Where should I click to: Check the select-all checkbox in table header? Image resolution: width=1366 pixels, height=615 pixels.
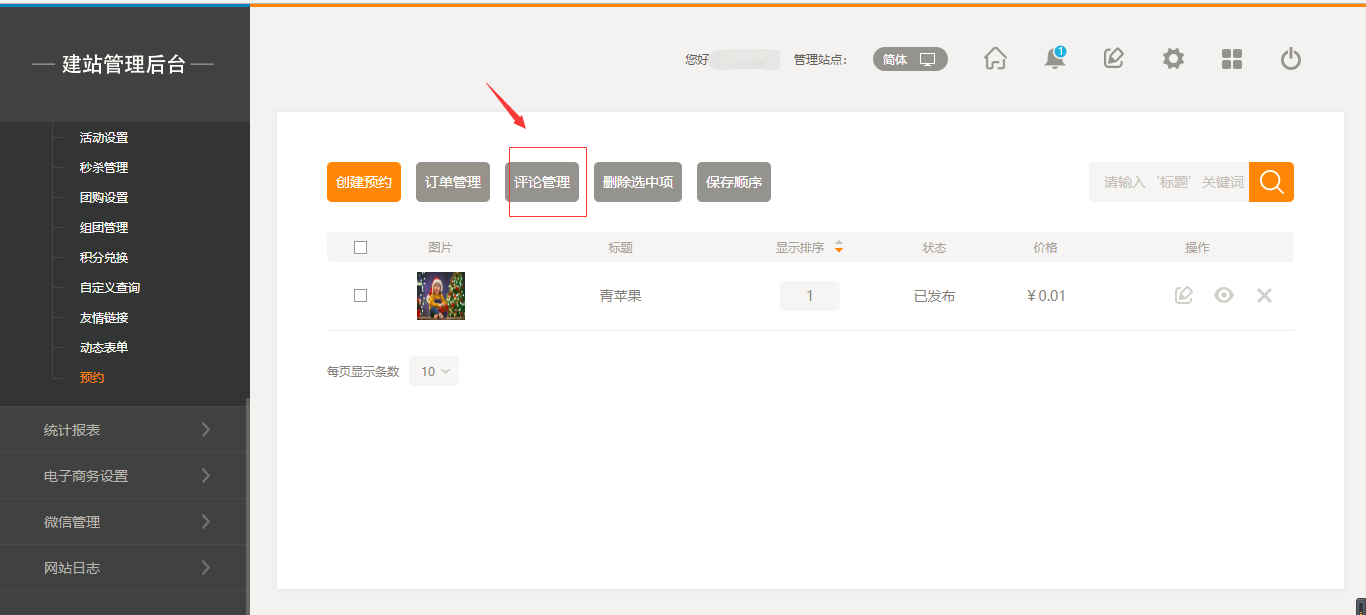click(x=361, y=248)
